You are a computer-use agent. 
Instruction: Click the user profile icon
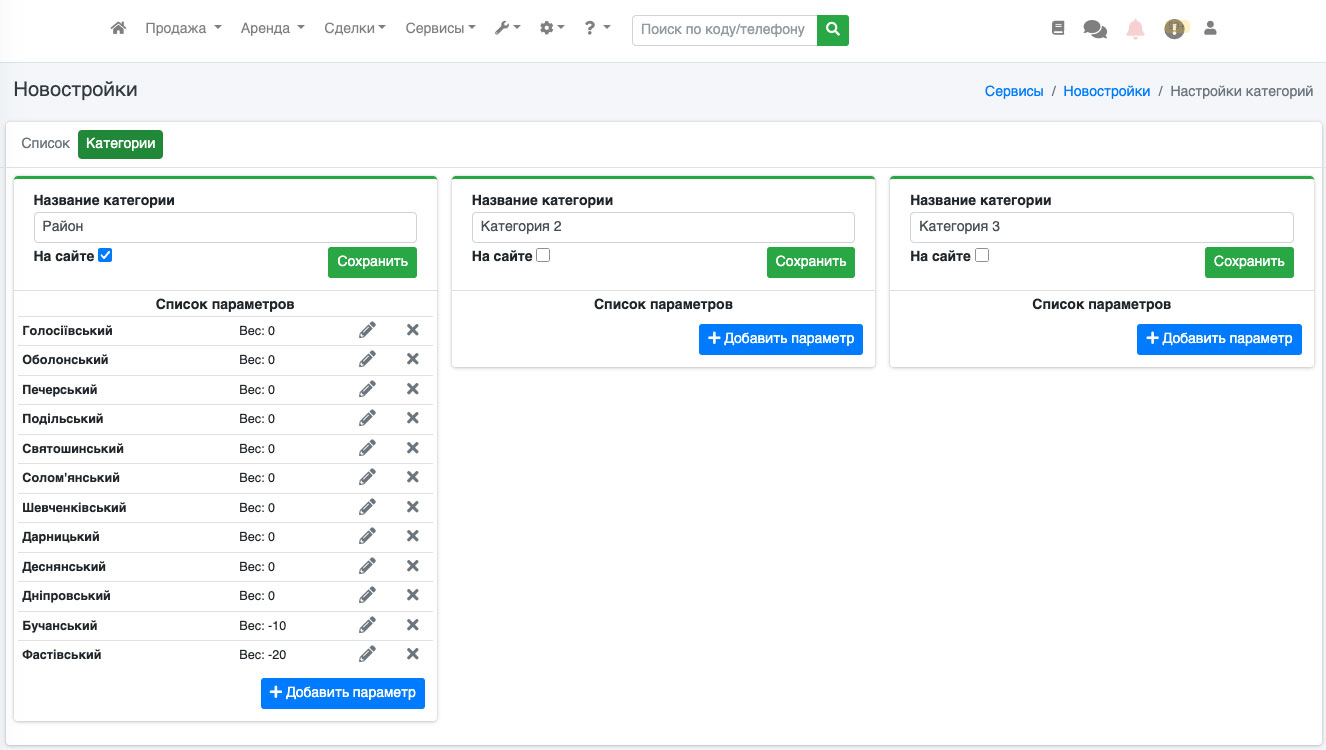(x=1210, y=29)
